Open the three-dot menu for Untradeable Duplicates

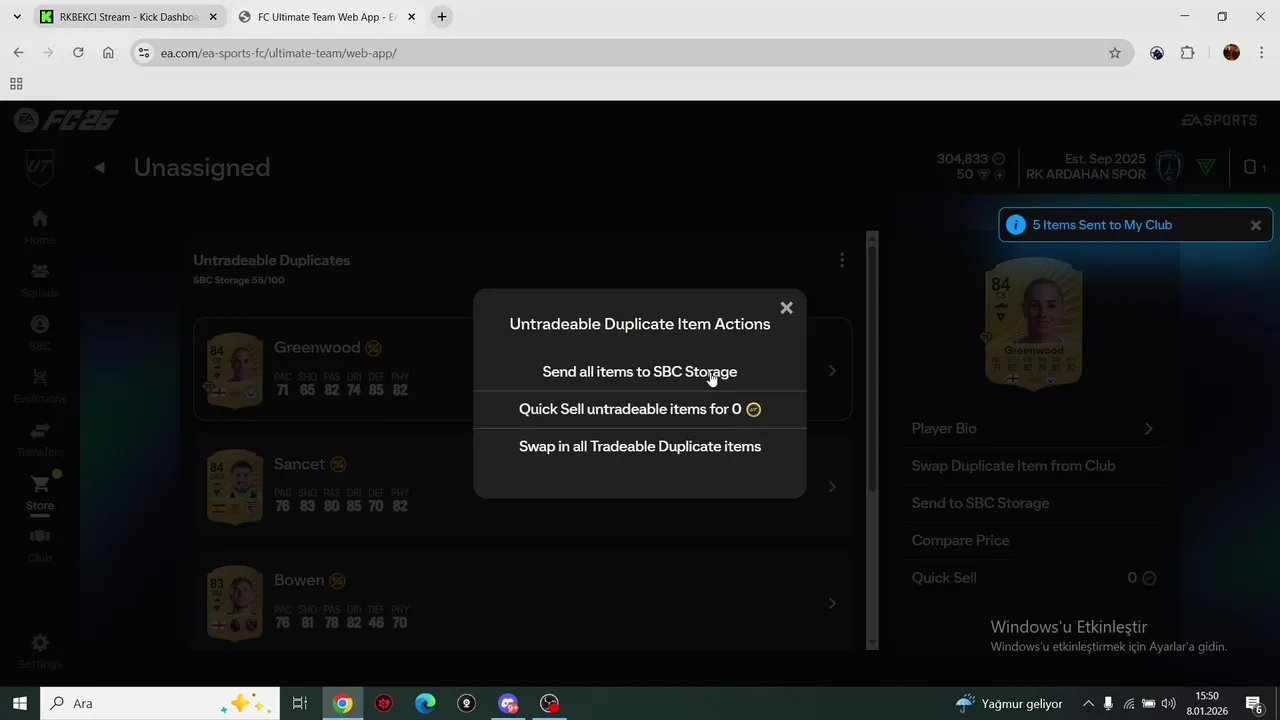point(842,260)
